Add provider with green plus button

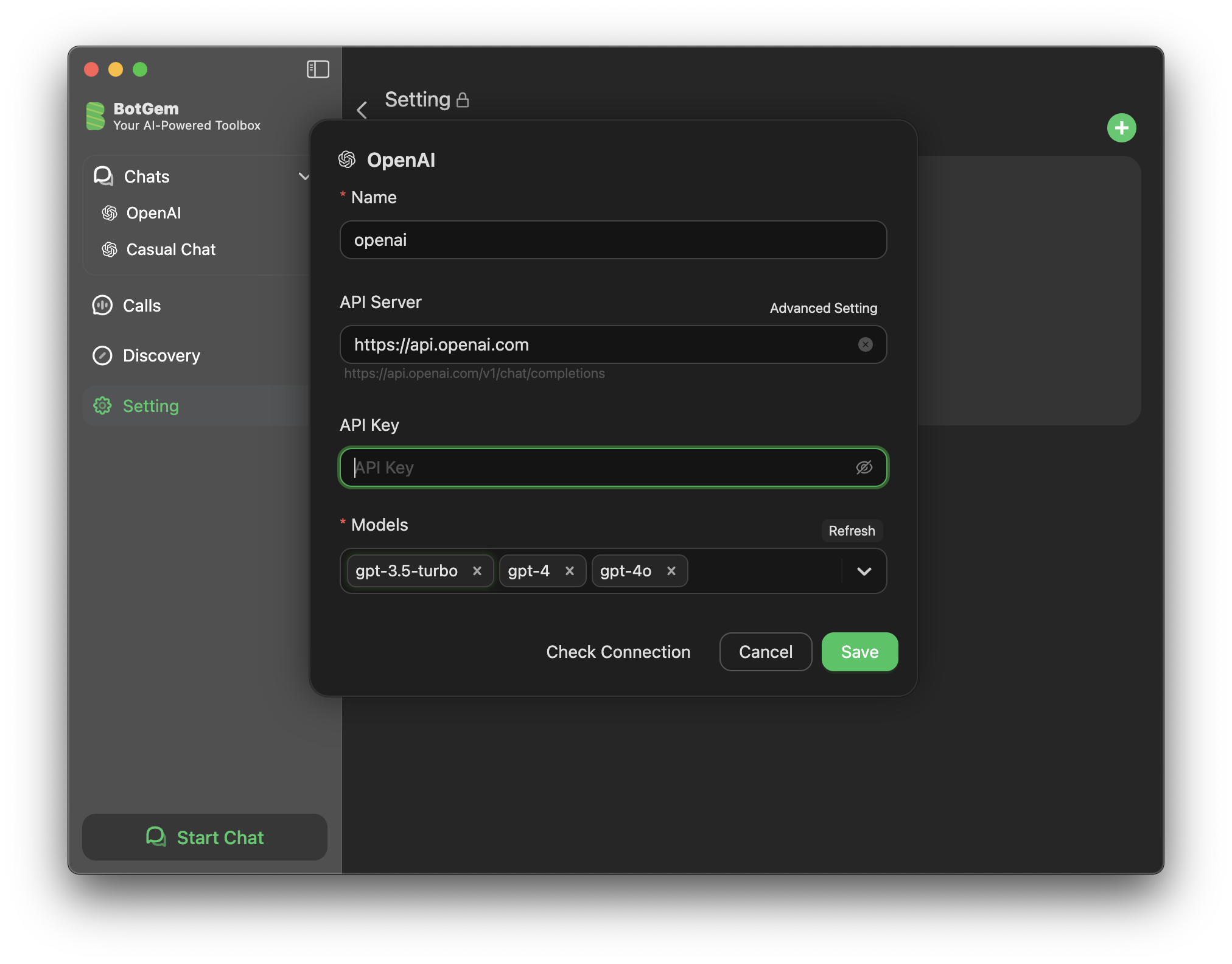click(1121, 128)
